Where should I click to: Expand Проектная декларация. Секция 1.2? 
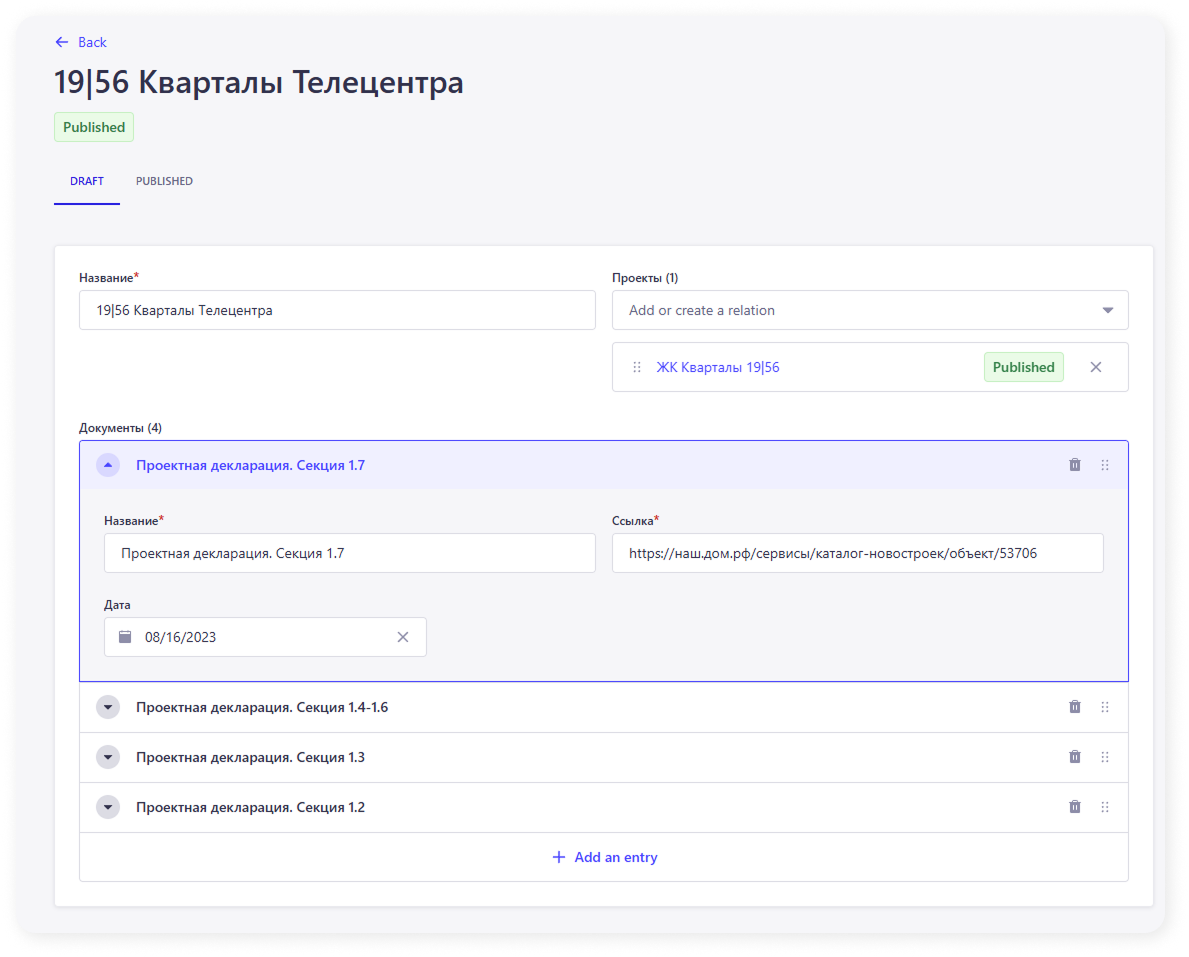[108, 807]
